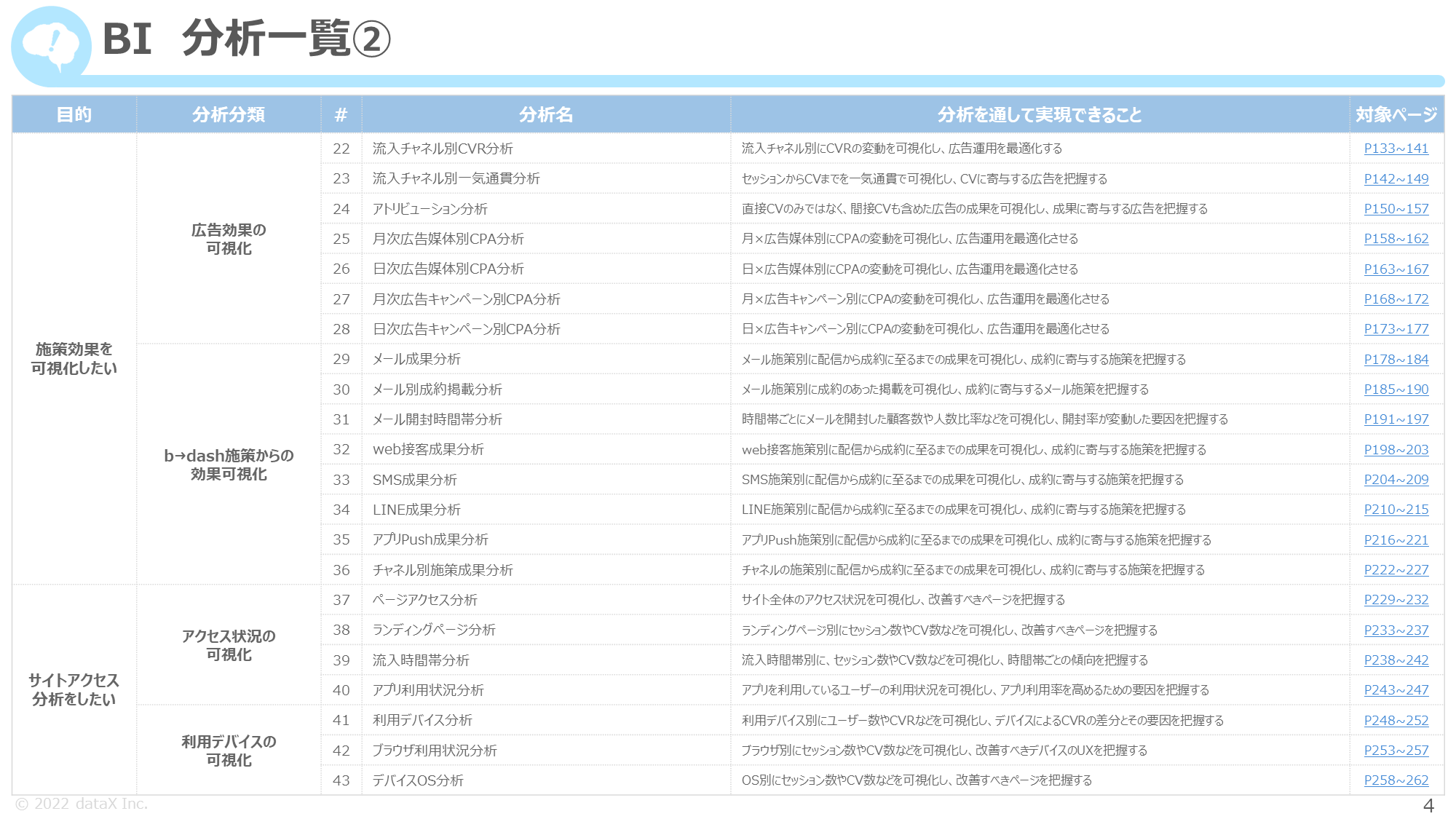Open page link P210~215
The height and width of the screenshot is (819, 1456).
pyautogui.click(x=1396, y=510)
